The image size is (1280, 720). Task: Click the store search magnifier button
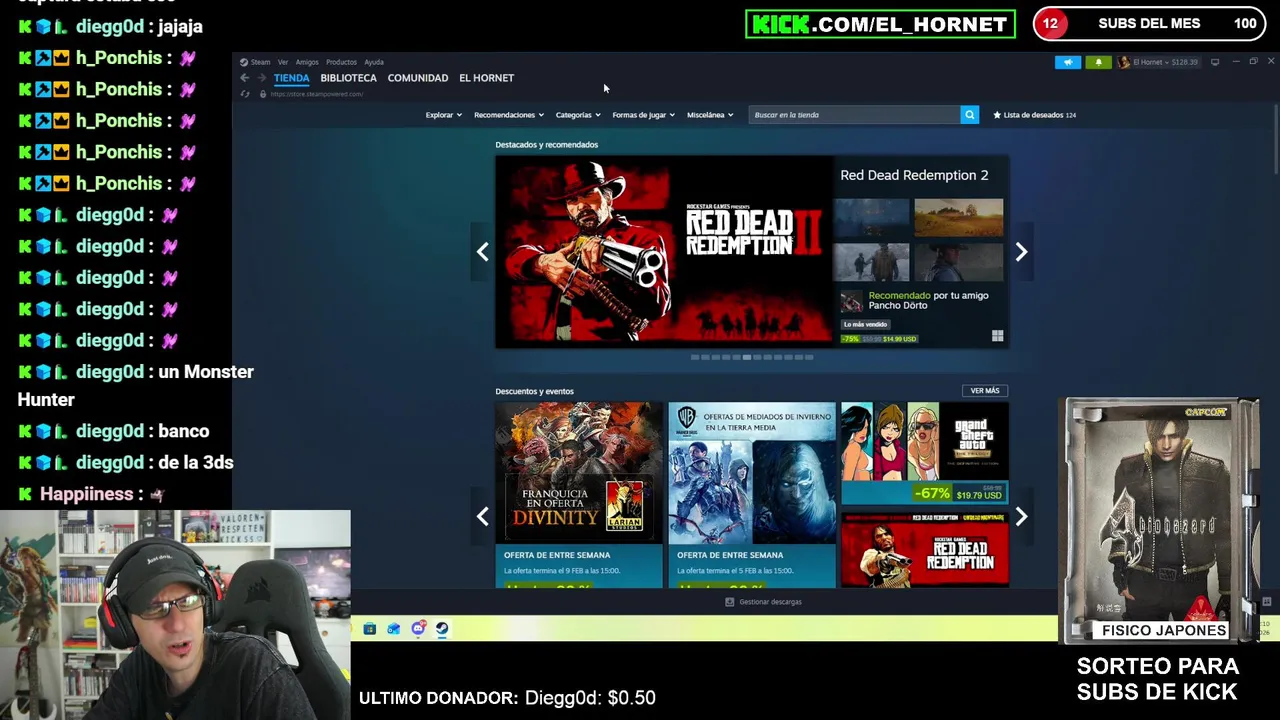[x=969, y=115]
